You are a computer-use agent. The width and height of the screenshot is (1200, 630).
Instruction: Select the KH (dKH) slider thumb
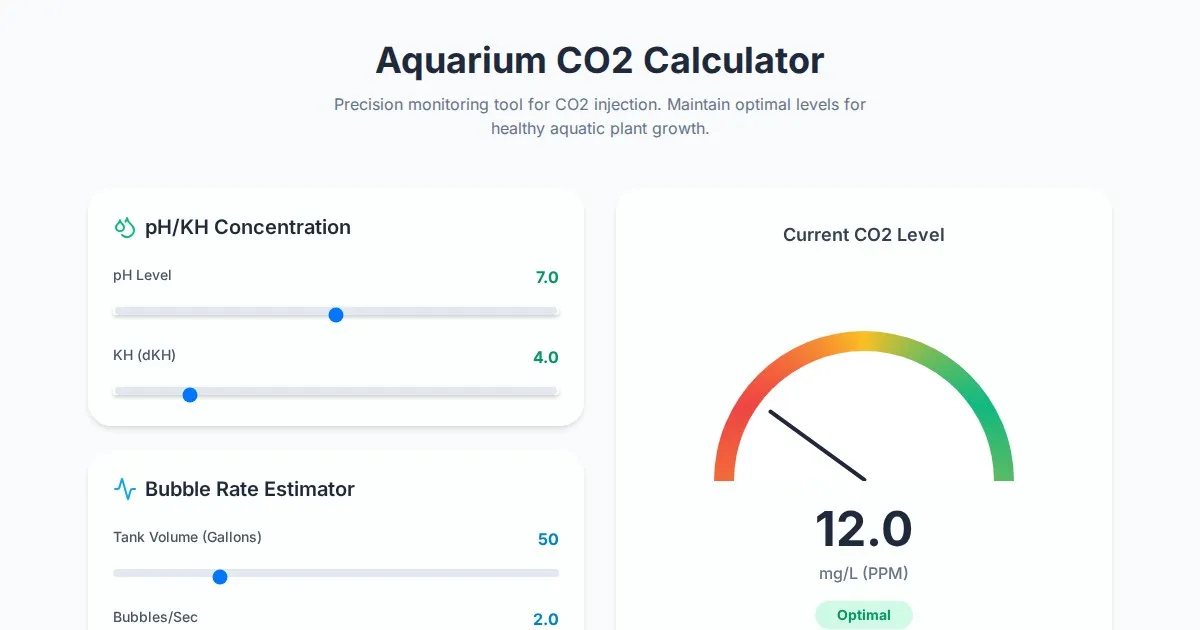[x=190, y=395]
